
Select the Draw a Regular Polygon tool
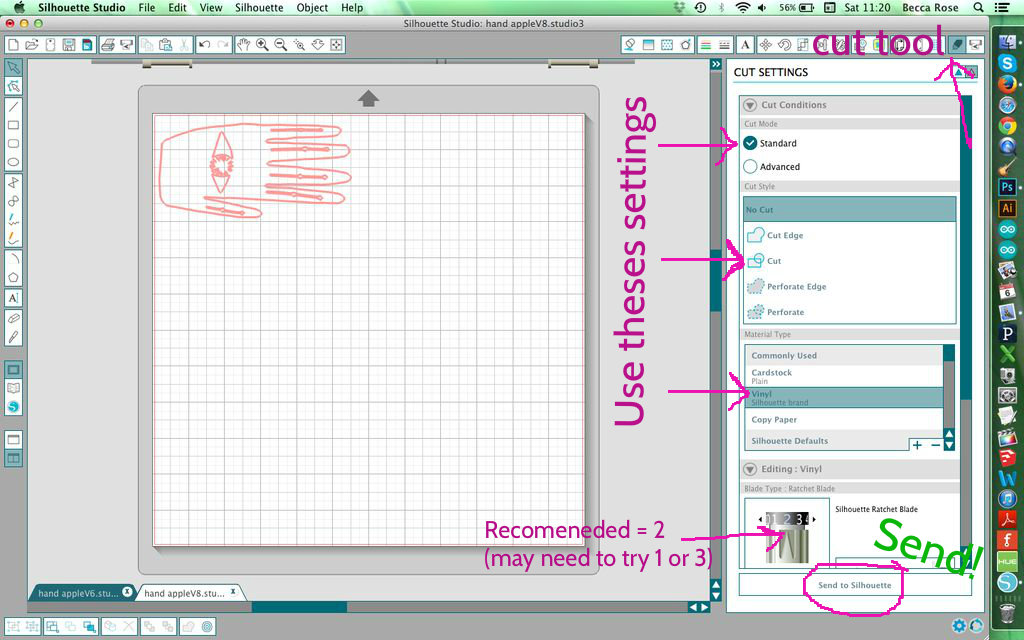click(13, 277)
